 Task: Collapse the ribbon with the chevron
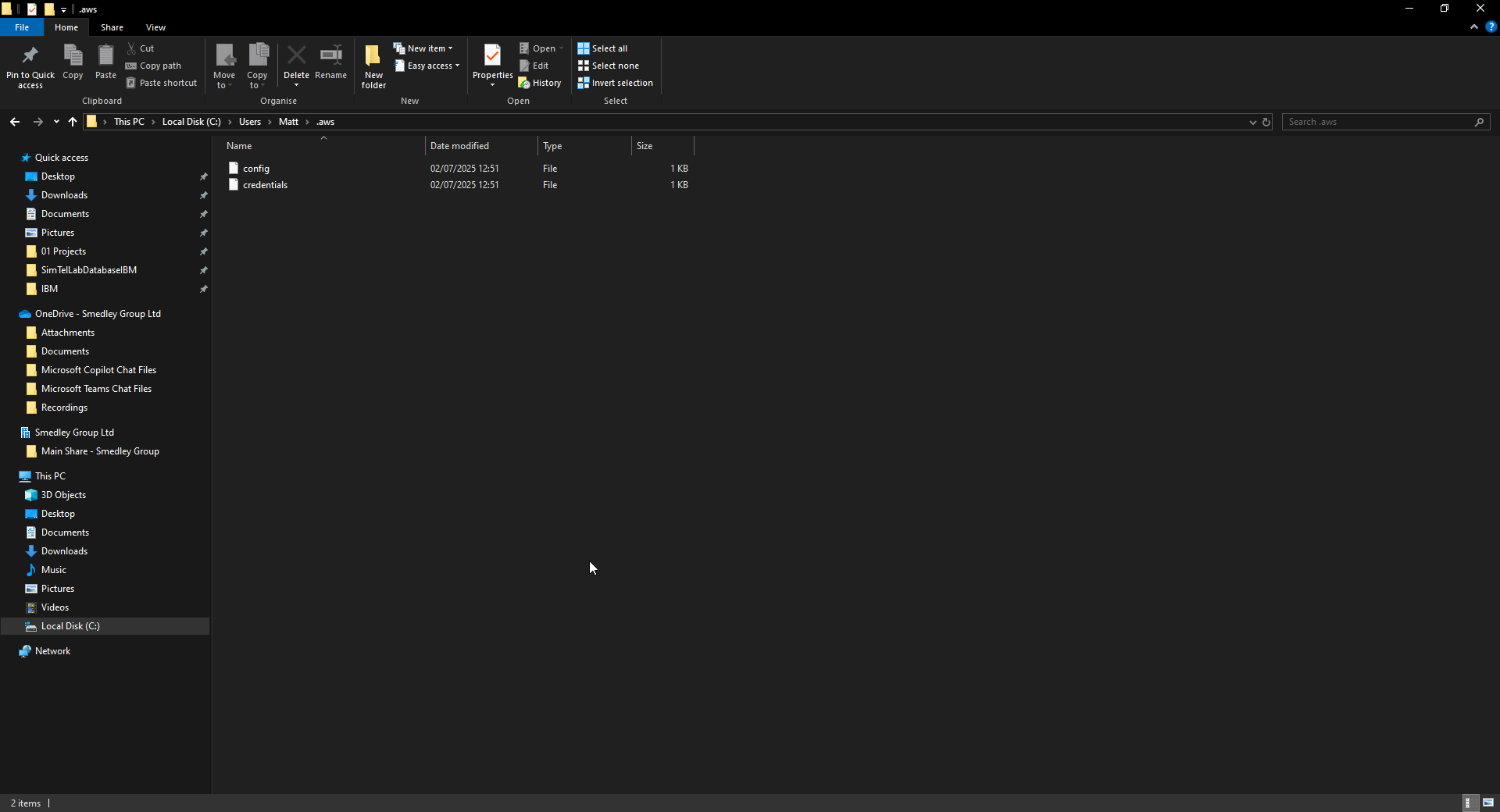(1474, 27)
